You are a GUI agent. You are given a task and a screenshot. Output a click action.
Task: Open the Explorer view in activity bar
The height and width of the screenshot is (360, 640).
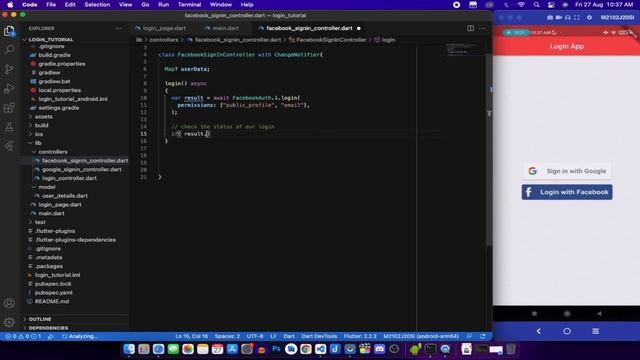point(9,31)
